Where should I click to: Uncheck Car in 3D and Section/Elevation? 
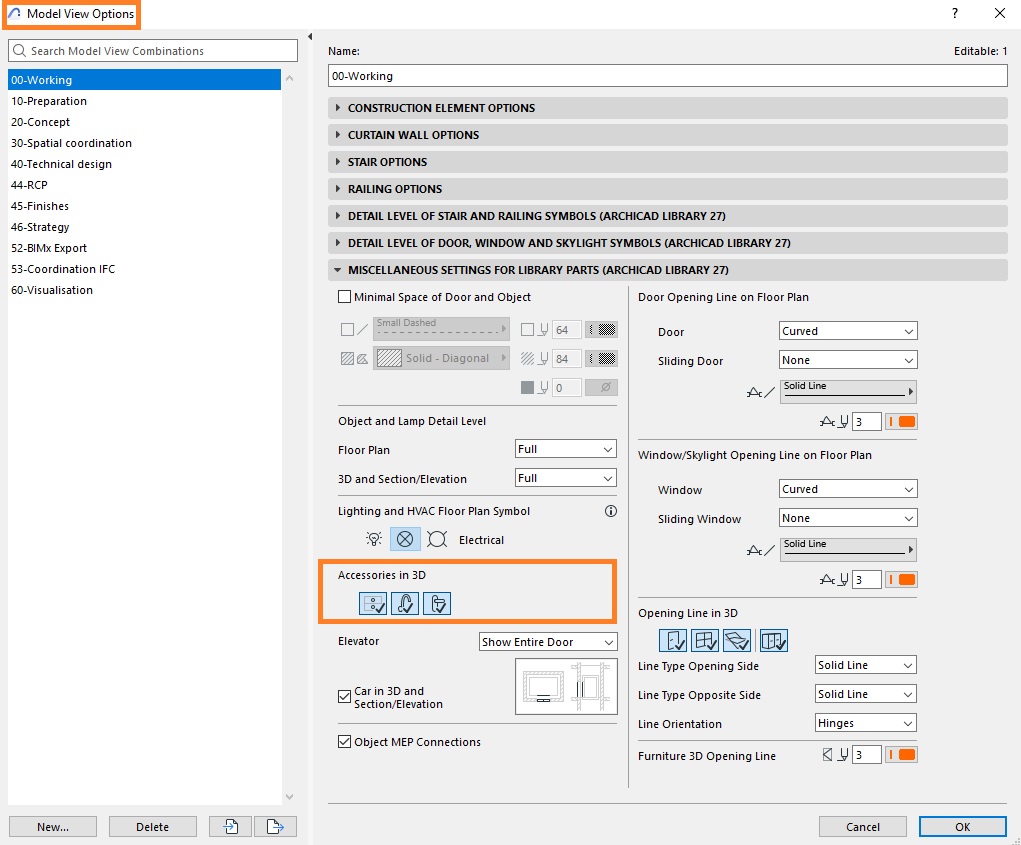(x=344, y=697)
